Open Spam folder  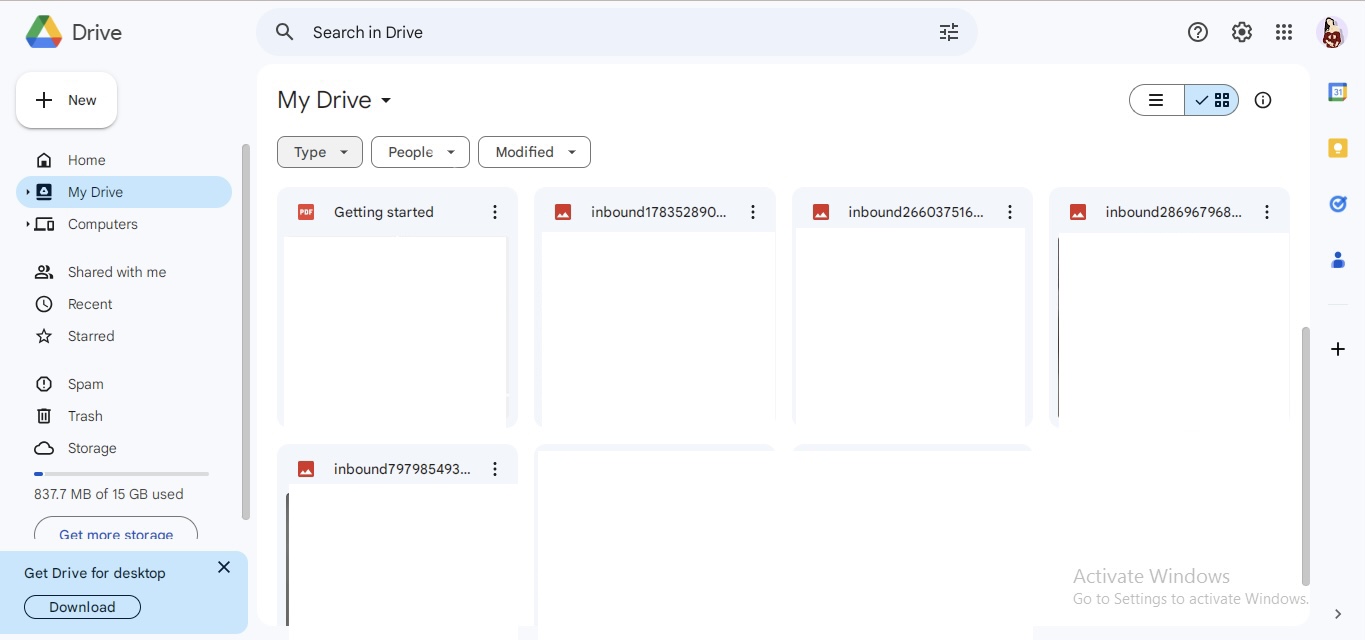click(x=124, y=384)
